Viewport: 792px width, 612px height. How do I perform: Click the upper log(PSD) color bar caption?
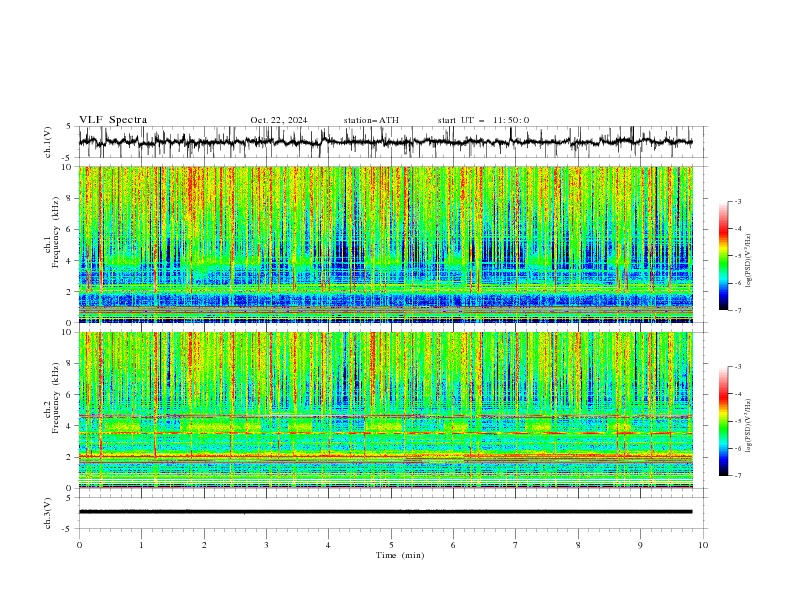point(749,261)
